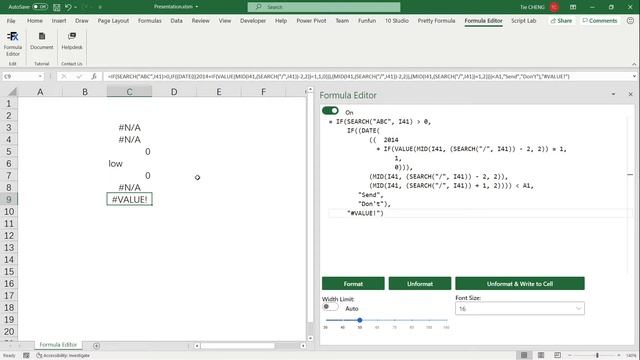The width and height of the screenshot is (640, 360).
Task: Toggle the Formula Editor On switch
Action: tap(330, 111)
